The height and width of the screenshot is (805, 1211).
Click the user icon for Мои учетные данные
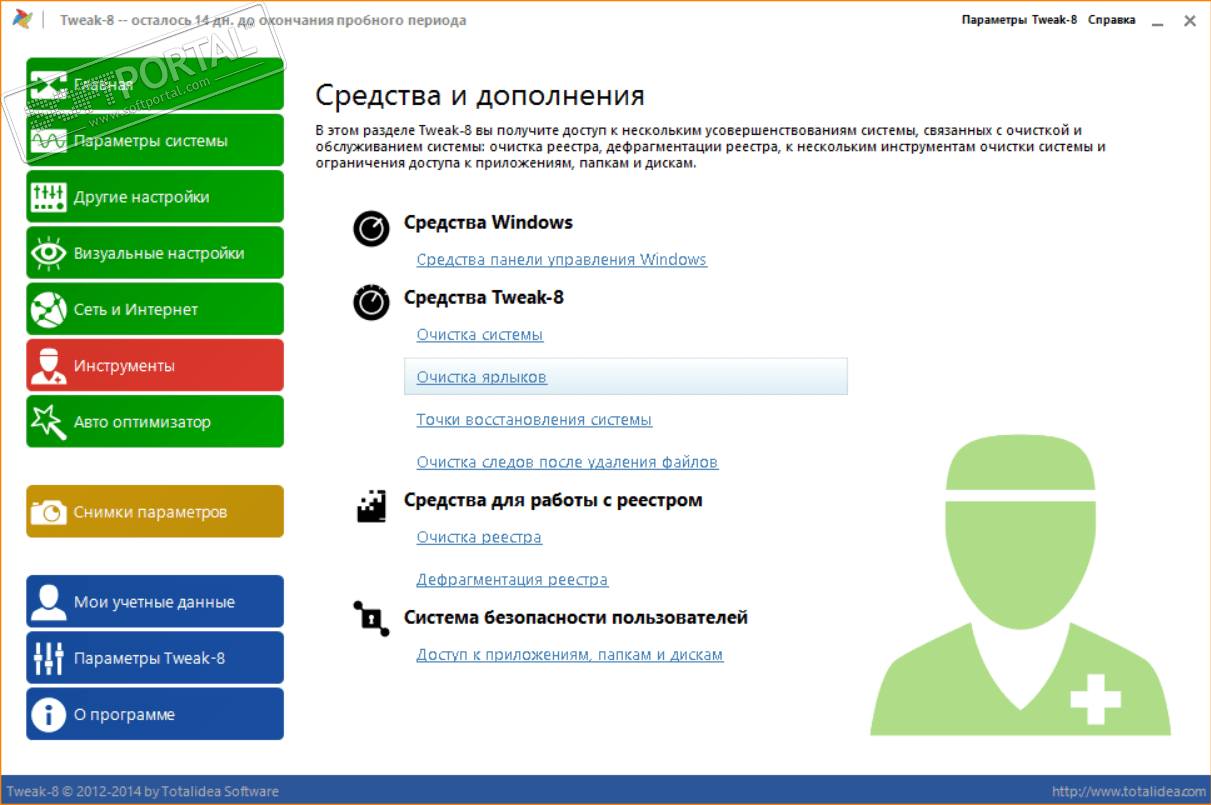tap(48, 602)
